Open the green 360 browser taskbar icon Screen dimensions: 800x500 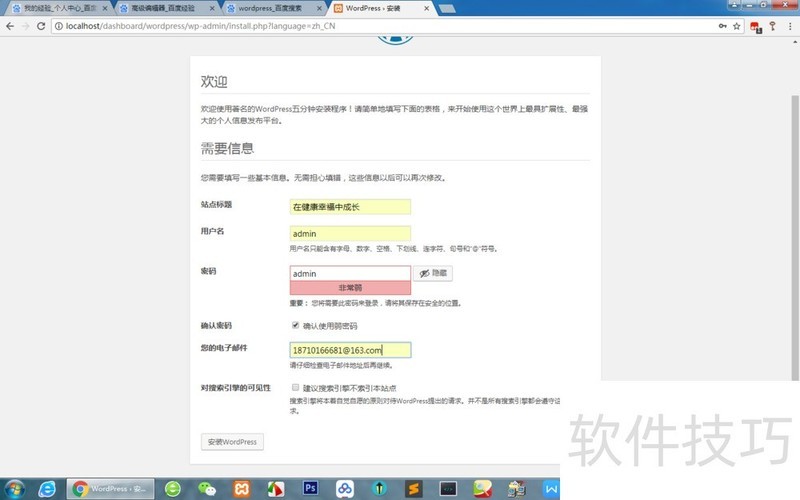coord(172,489)
